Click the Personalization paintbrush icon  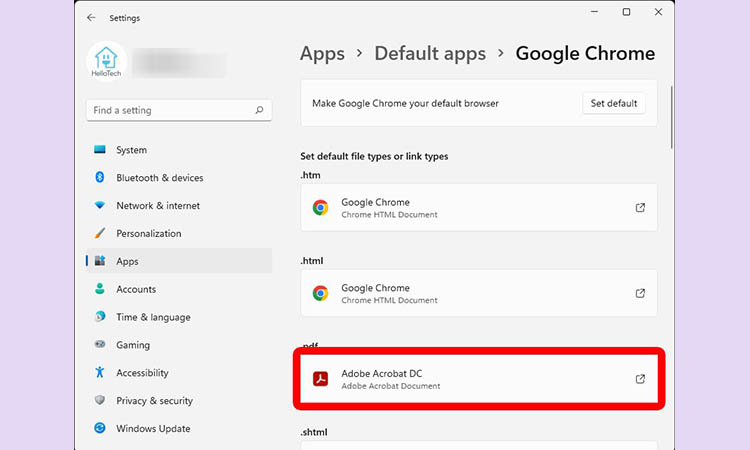[99, 233]
